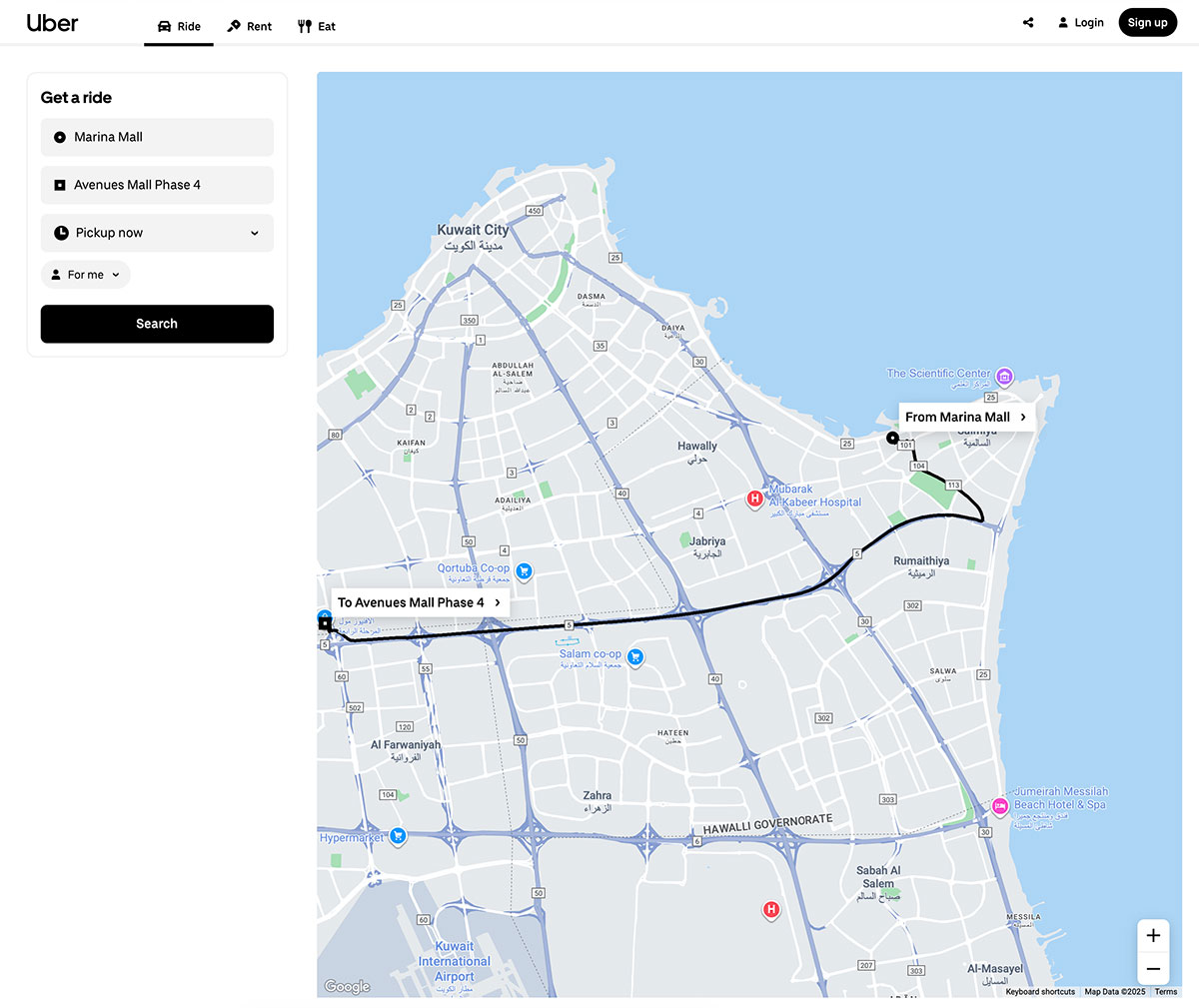Zoom out on the map
Image resolution: width=1199 pixels, height=1008 pixels.
1153,968
